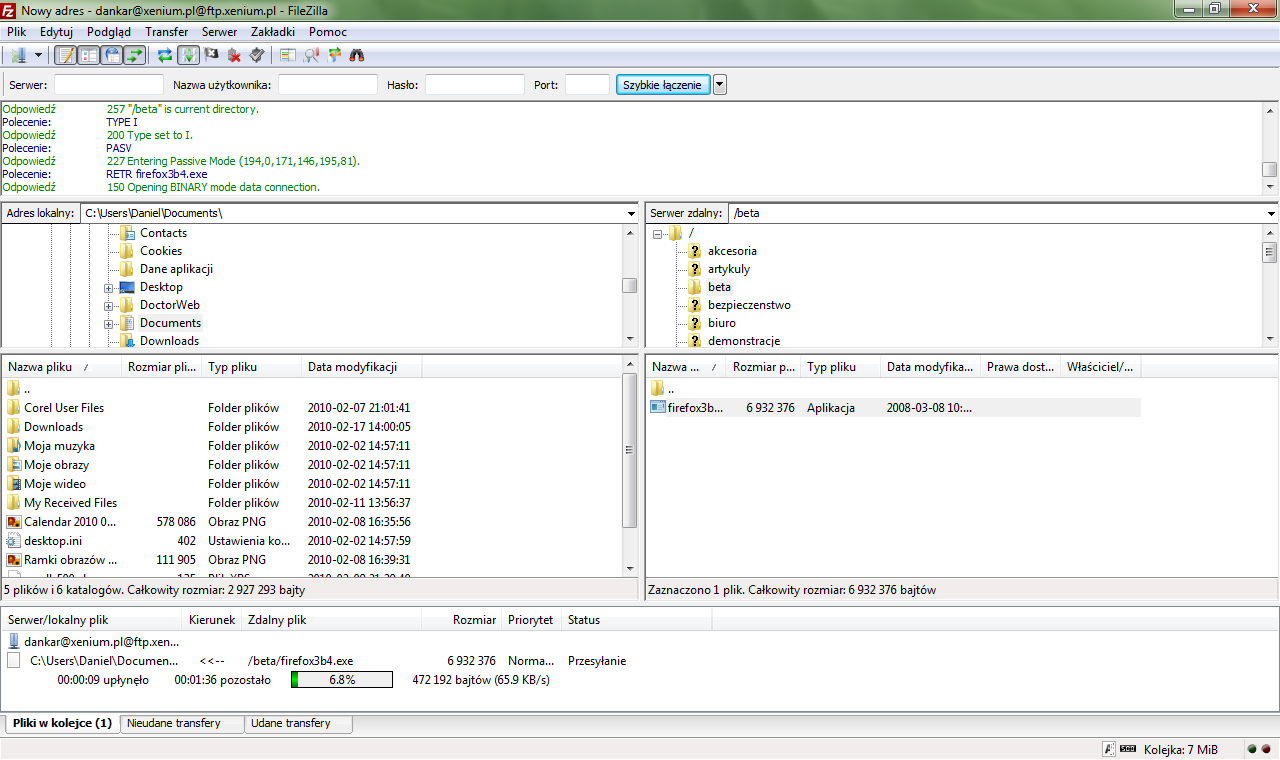
Task: Select the firefox3b4.exe remote file
Action: [x=894, y=407]
